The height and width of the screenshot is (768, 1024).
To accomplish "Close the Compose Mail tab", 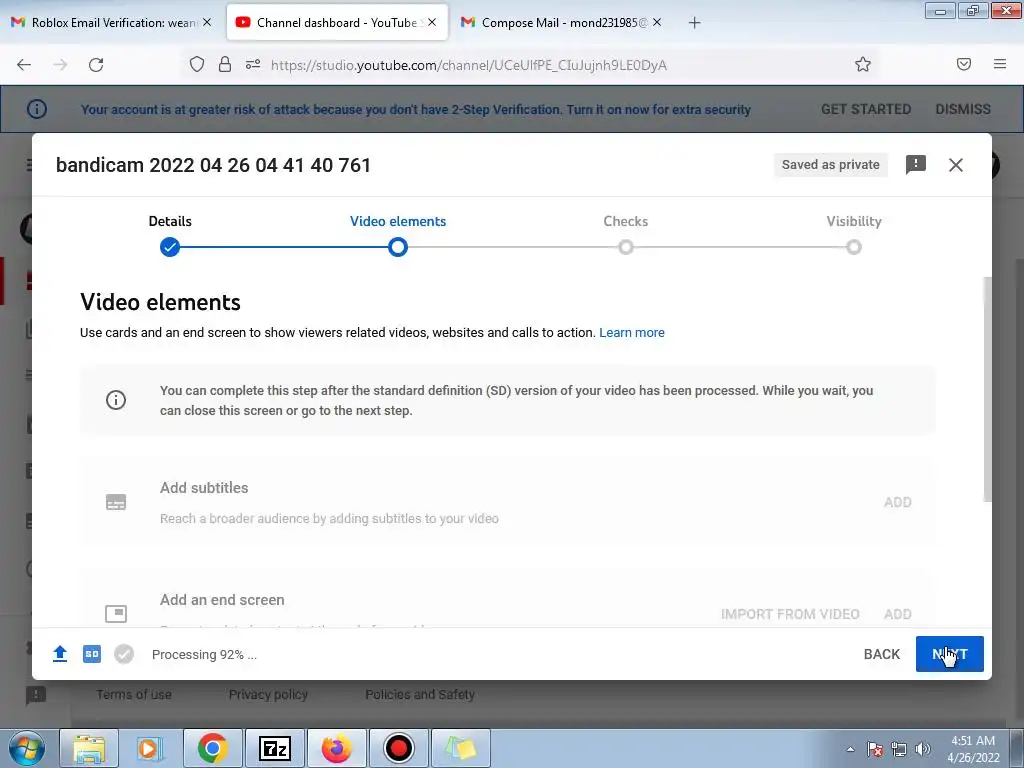I will (657, 22).
